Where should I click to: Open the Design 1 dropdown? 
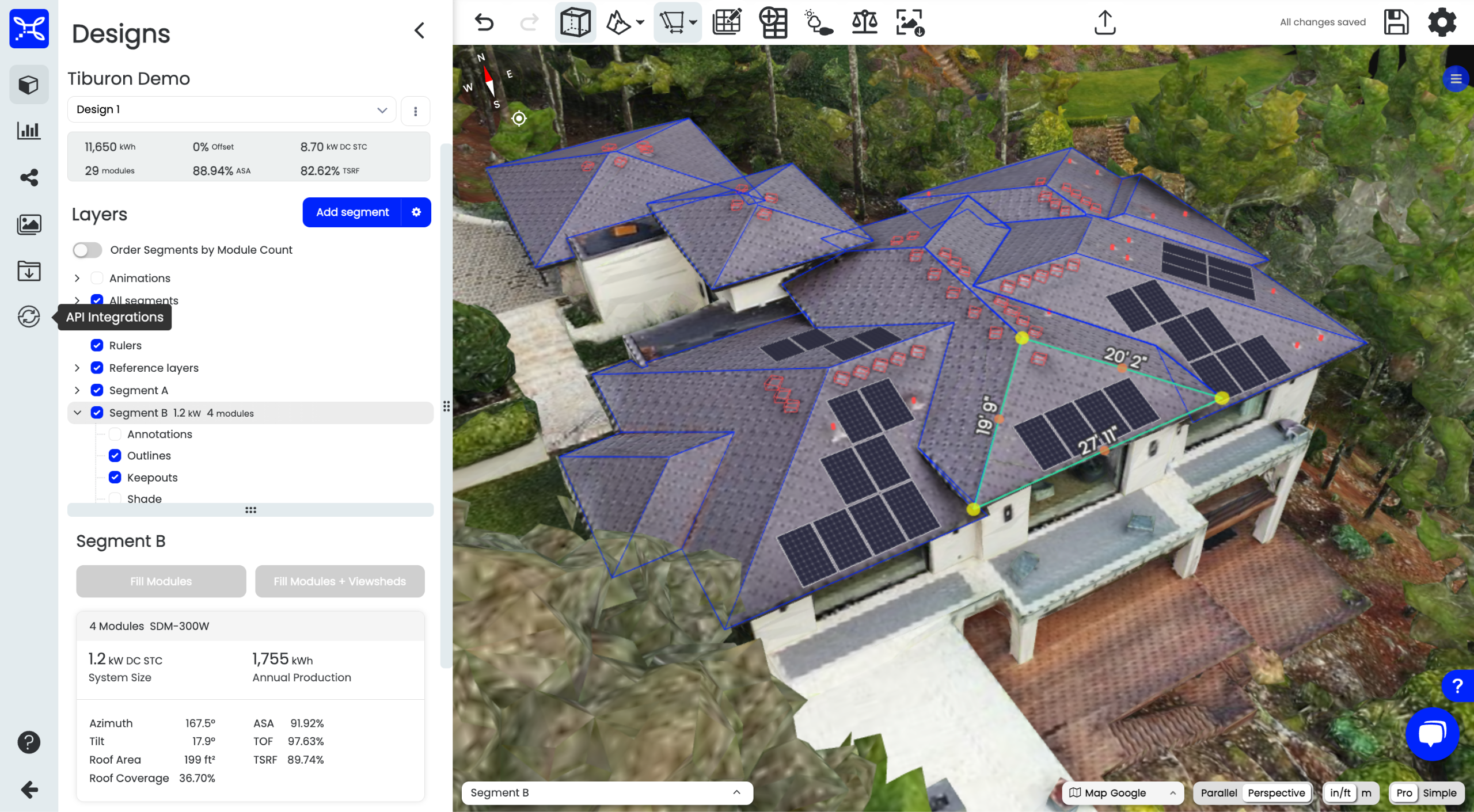231,109
